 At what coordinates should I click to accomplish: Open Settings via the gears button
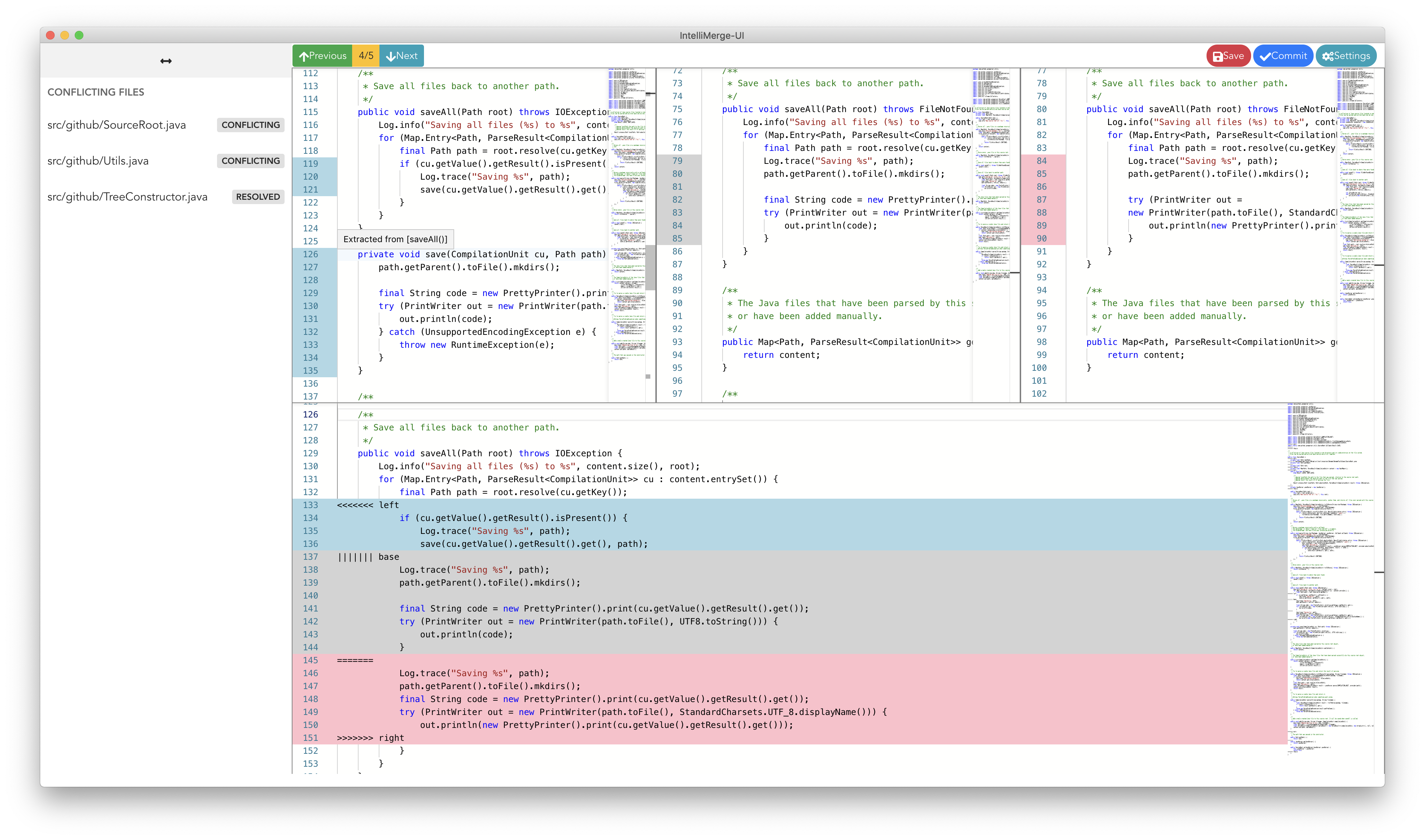coord(1345,56)
